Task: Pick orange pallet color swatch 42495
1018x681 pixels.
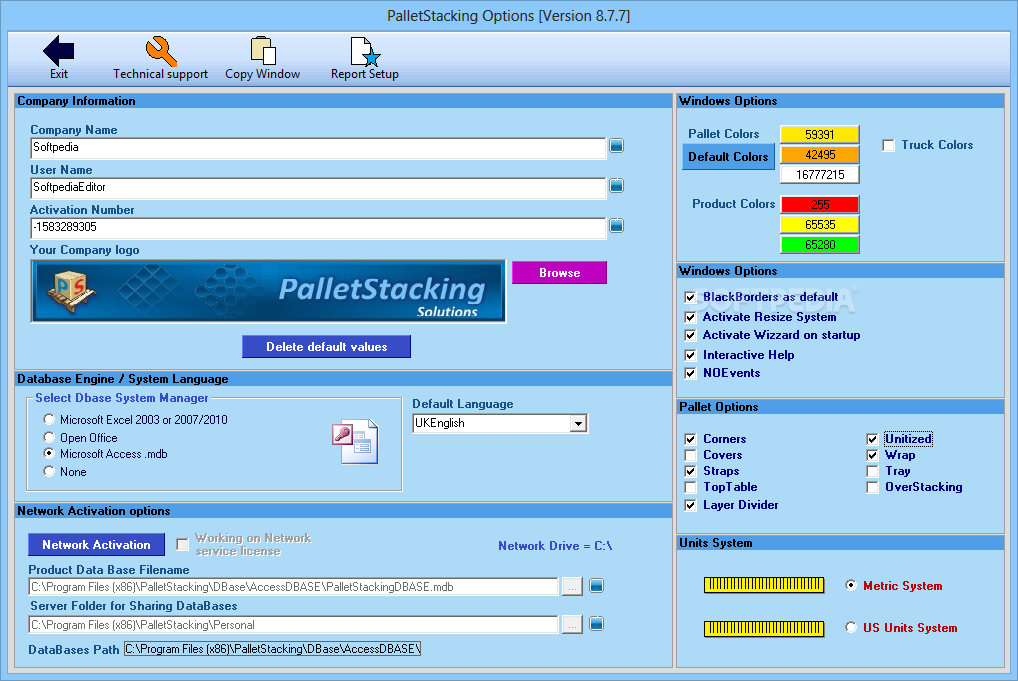Action: 820,155
